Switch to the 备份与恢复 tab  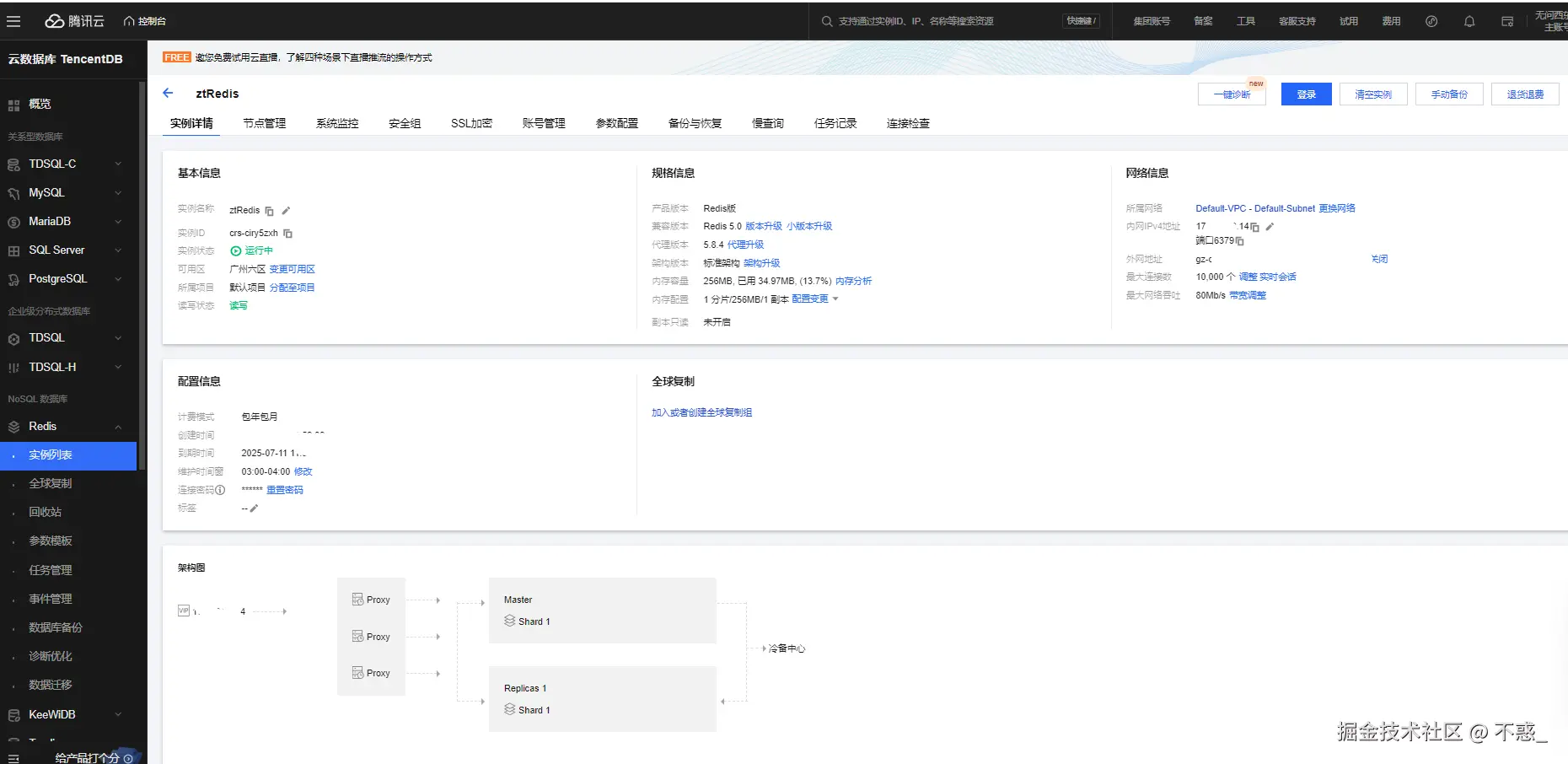coord(695,123)
